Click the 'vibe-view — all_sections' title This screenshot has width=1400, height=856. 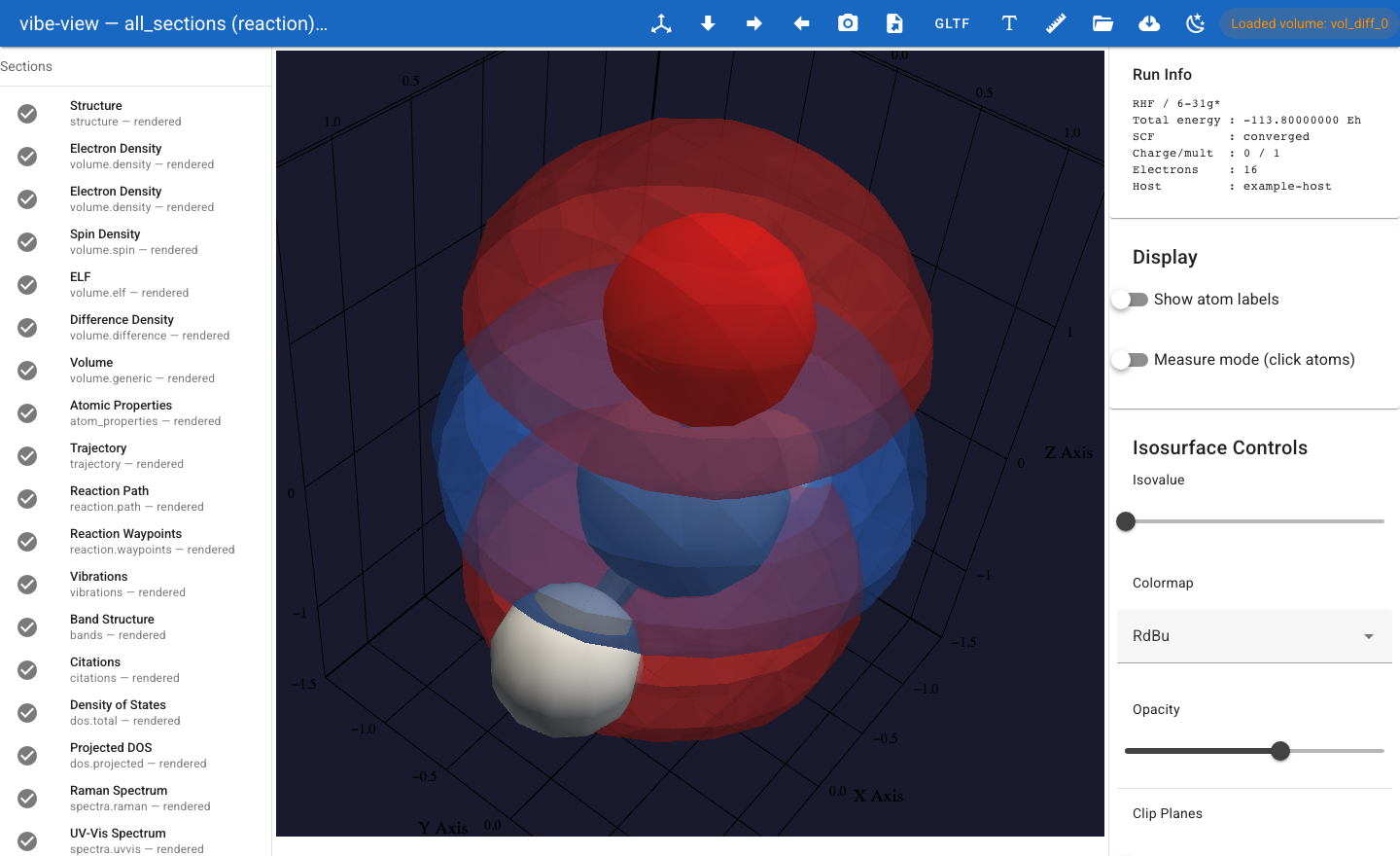point(173,23)
